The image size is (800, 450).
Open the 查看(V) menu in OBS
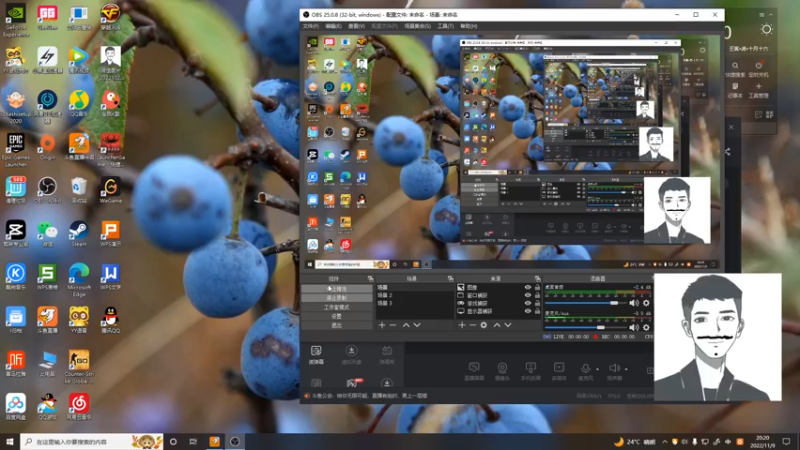click(x=356, y=26)
